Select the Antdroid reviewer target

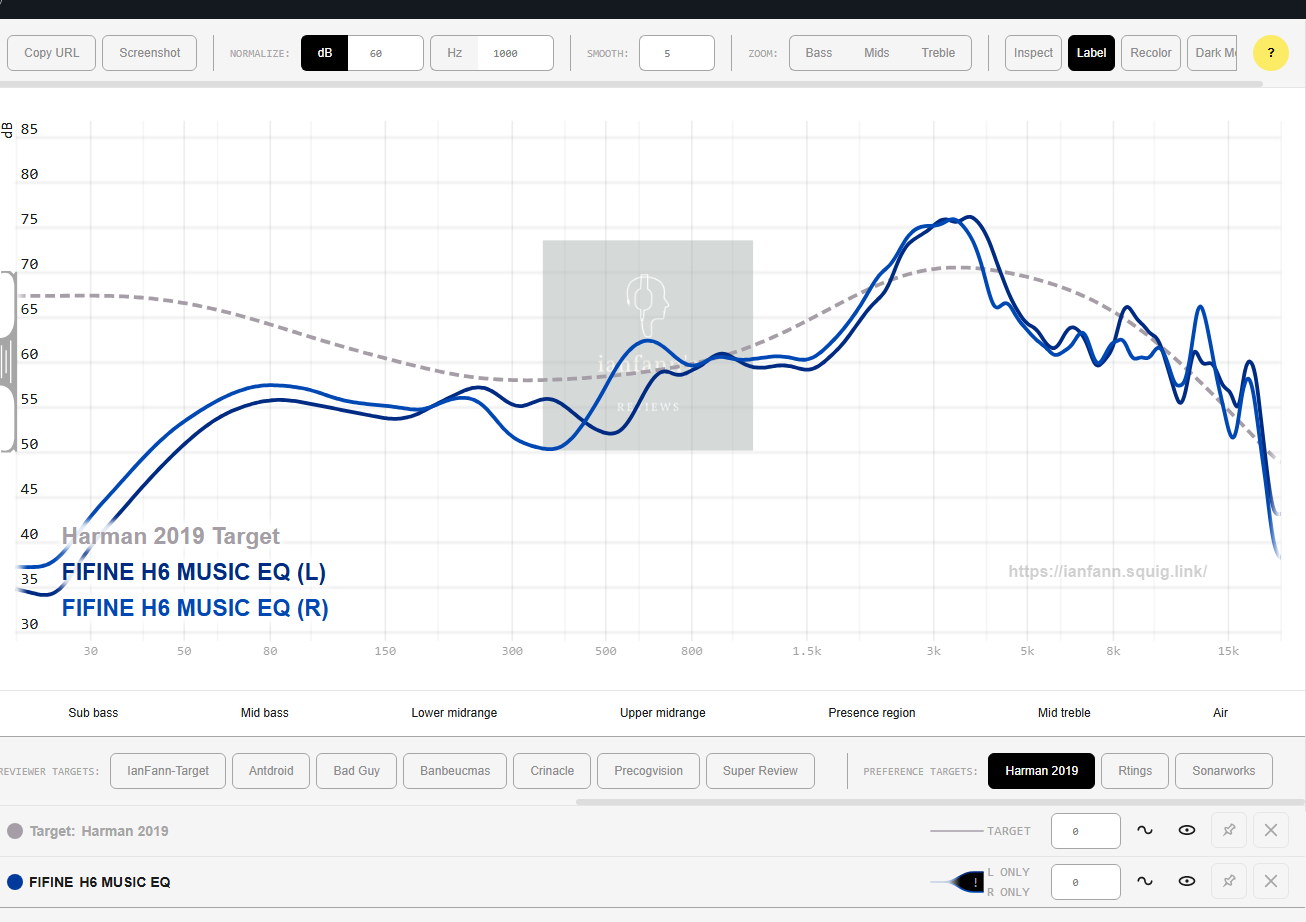tap(271, 771)
